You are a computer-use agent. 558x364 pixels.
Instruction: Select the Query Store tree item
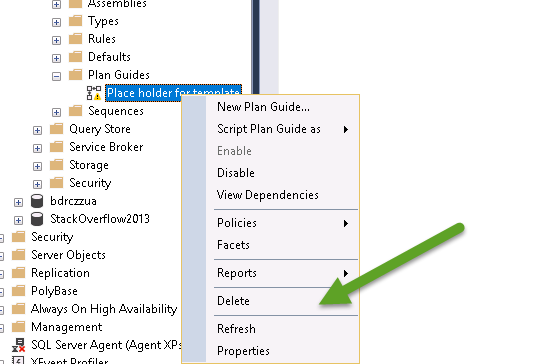click(100, 129)
